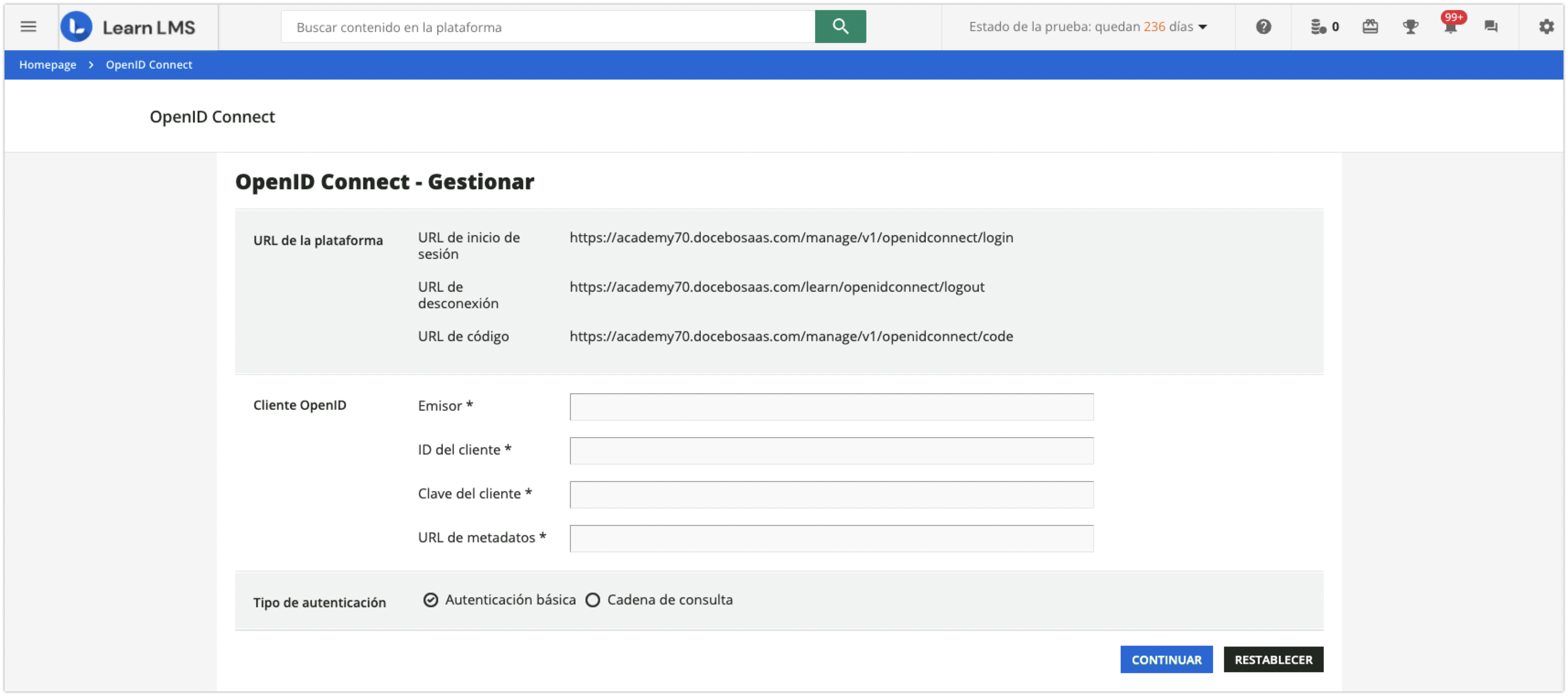Open the help question mark icon
This screenshot has width=1568, height=696.
tap(1263, 27)
